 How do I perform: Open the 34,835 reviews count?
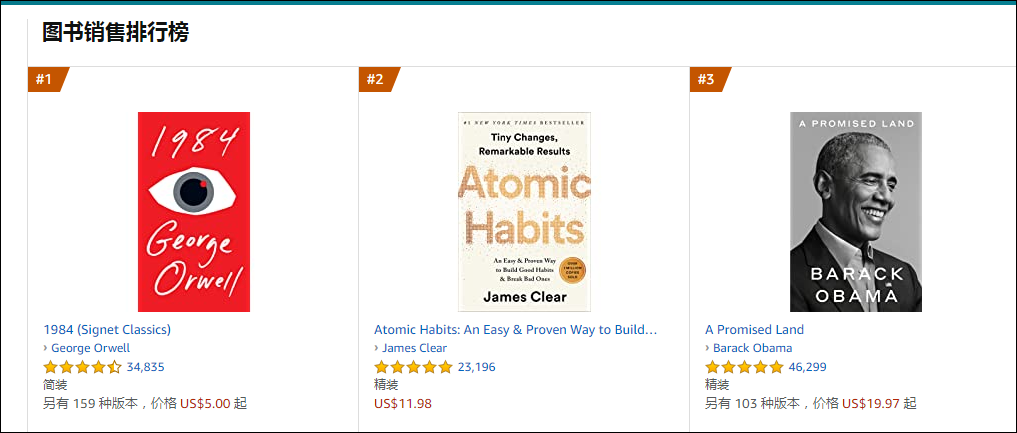(x=146, y=367)
